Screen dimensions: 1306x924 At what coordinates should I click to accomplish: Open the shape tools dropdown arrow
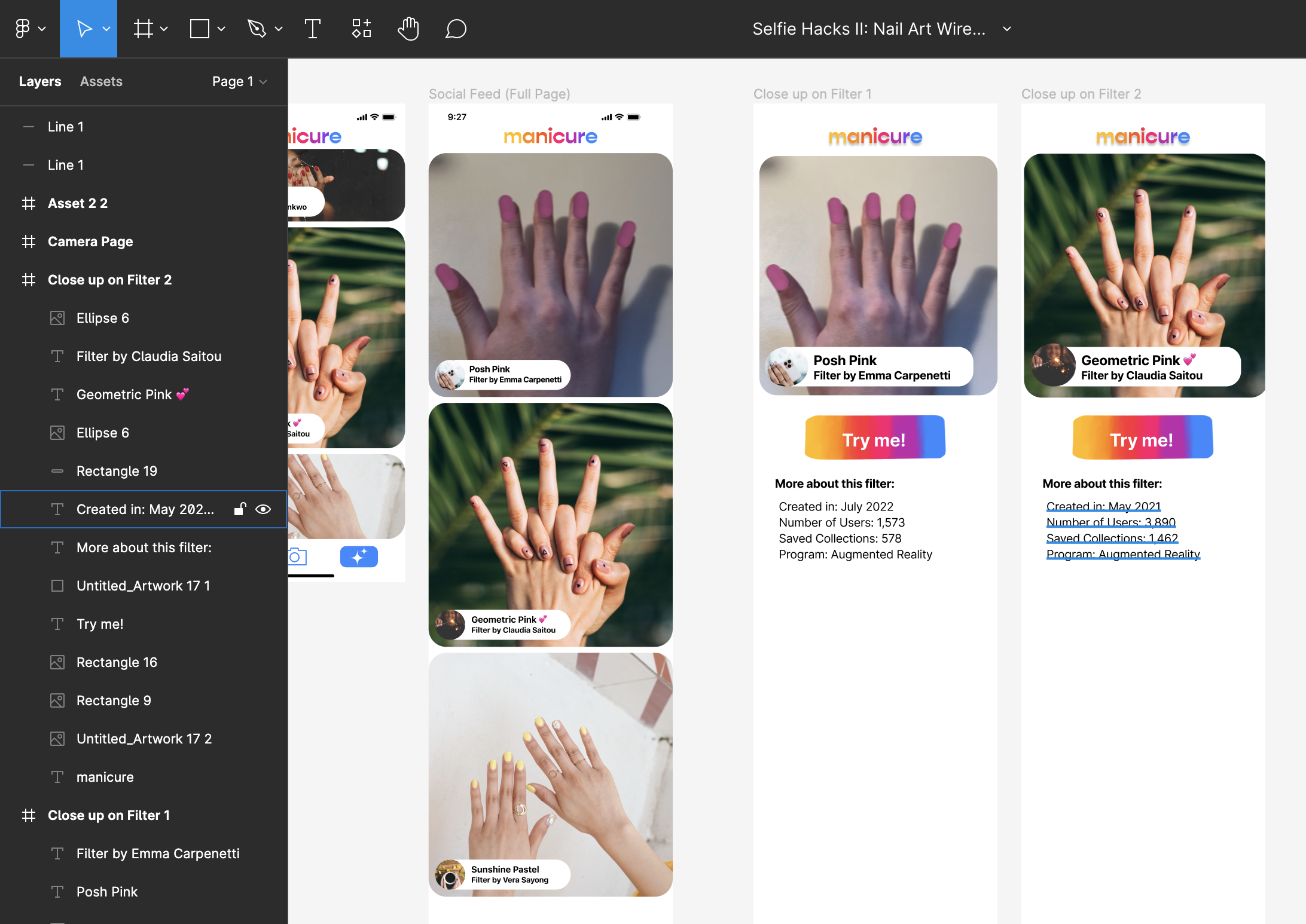point(221,29)
